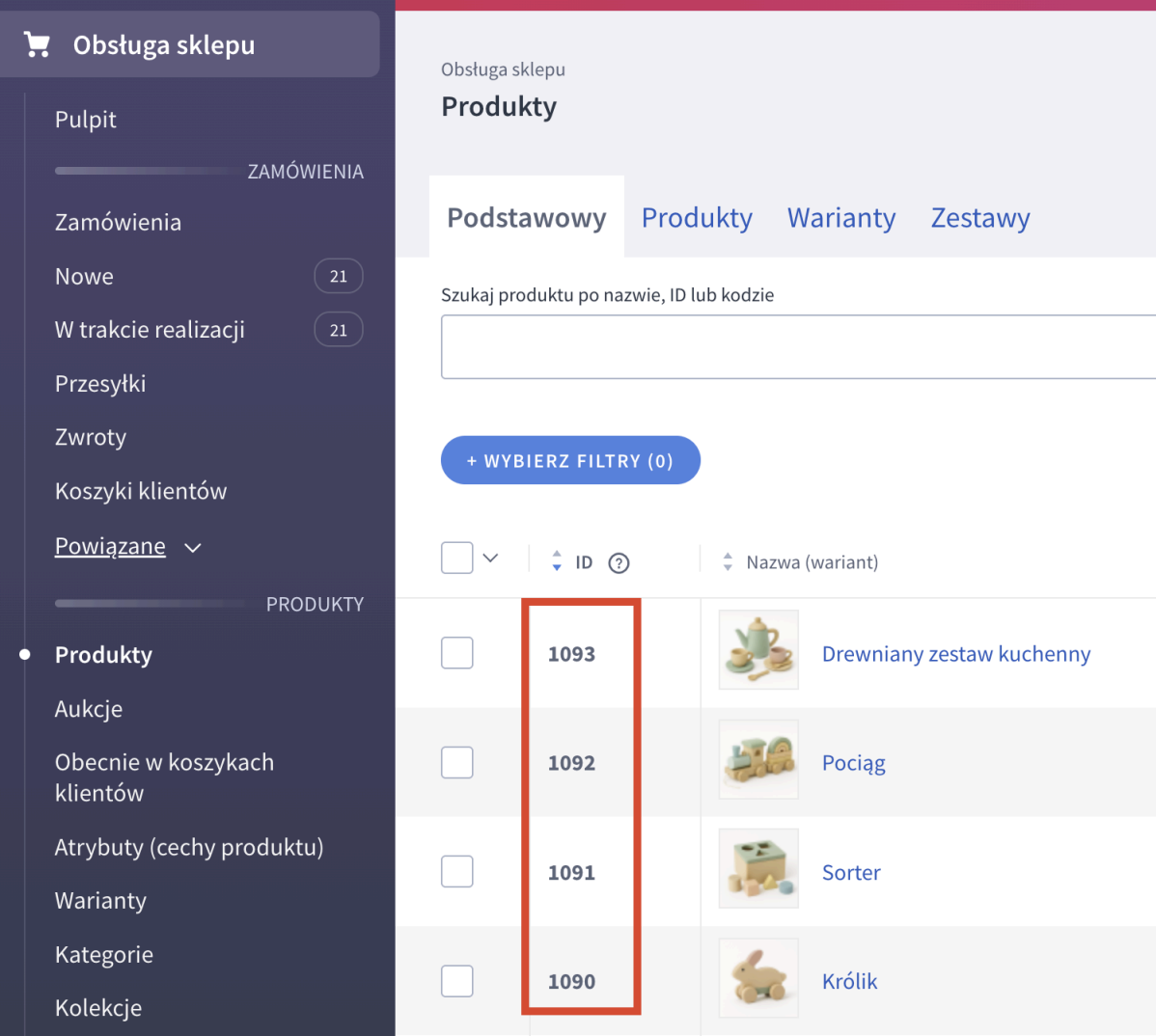Click the ID column help question-mark icon
The image size is (1156, 1036).
[619, 563]
